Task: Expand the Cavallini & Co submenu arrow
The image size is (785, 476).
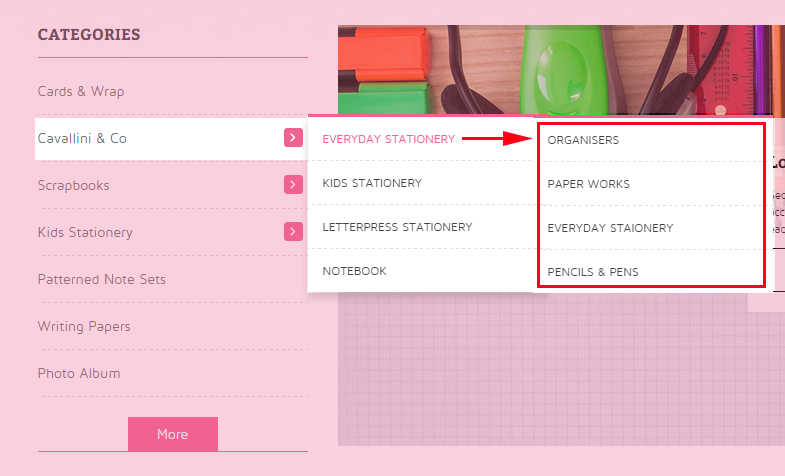Action: (x=293, y=138)
